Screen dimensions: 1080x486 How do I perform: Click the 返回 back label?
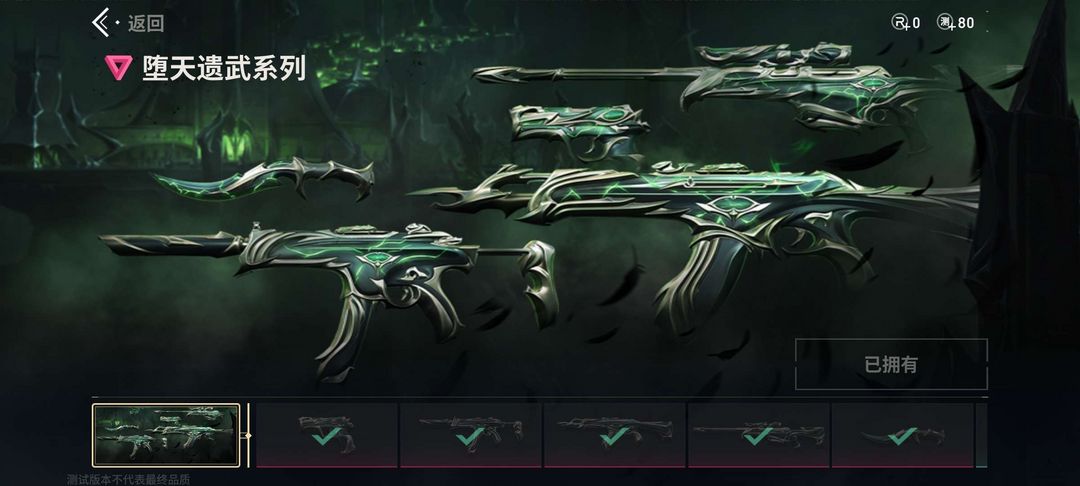coord(146,23)
